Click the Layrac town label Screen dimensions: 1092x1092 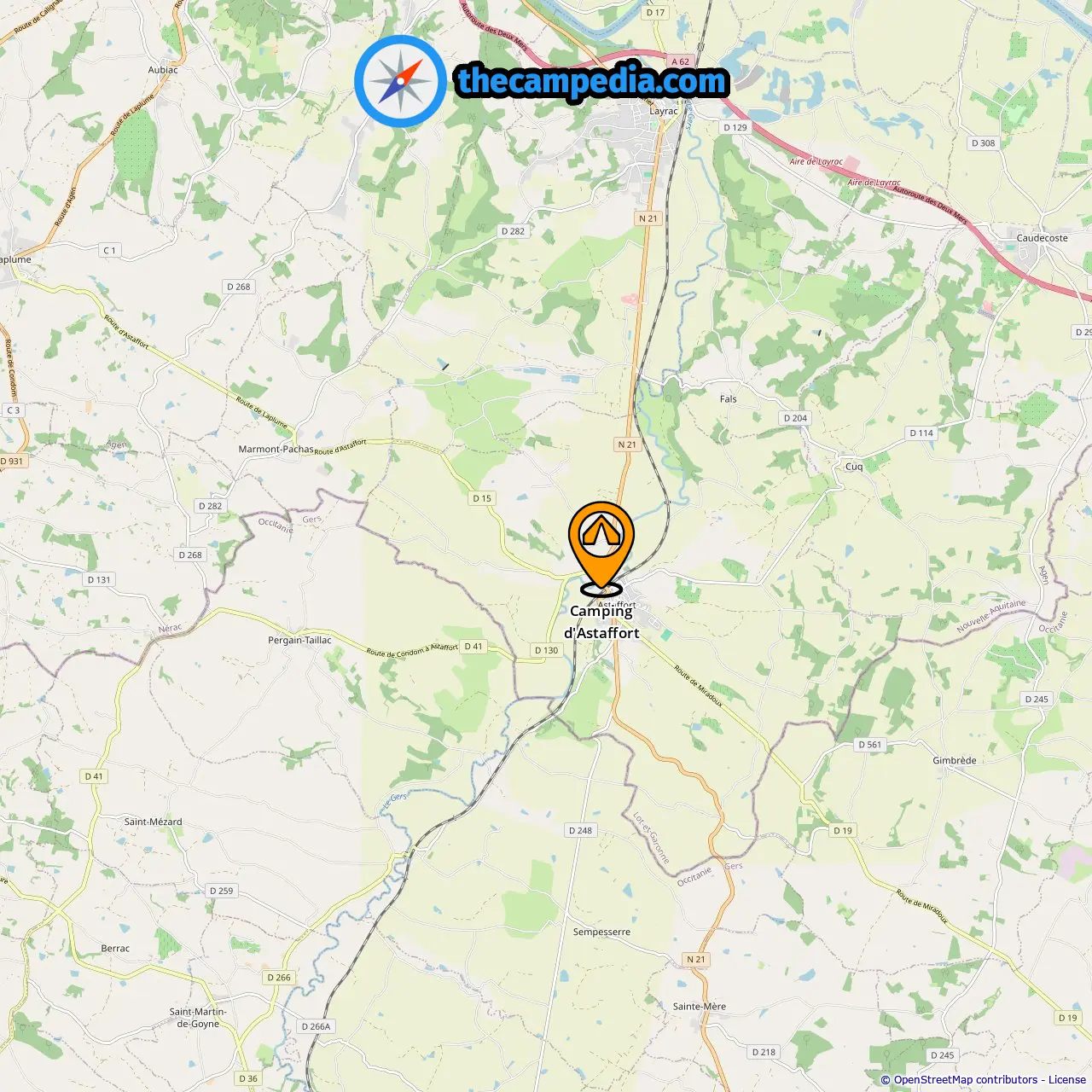pyautogui.click(x=664, y=111)
